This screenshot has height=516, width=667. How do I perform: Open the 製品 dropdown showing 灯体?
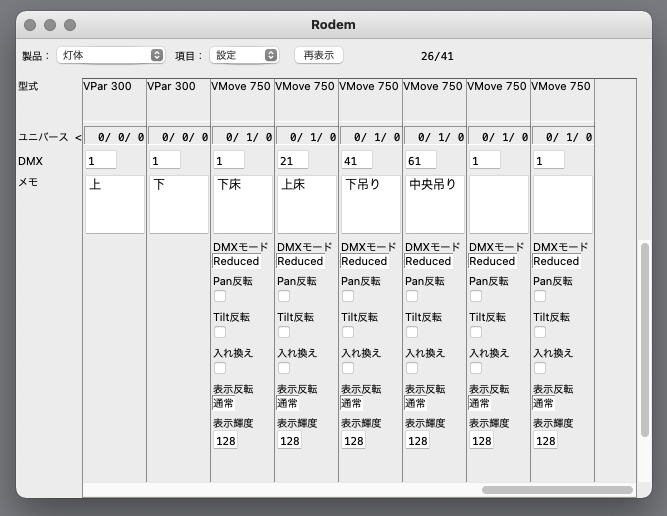point(111,55)
